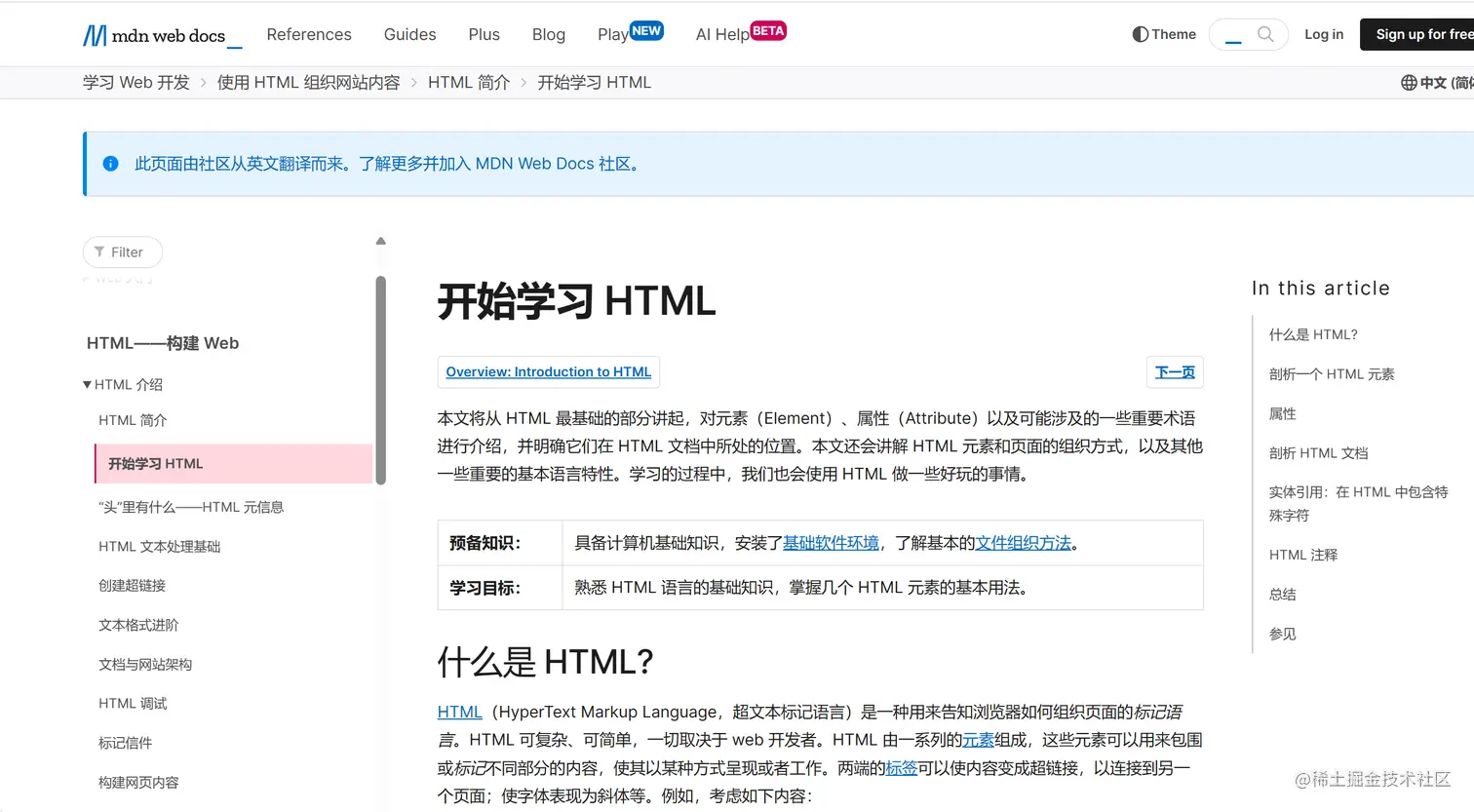This screenshot has width=1474, height=812.
Task: Open 标记信件 sidebar item
Action: pos(125,743)
